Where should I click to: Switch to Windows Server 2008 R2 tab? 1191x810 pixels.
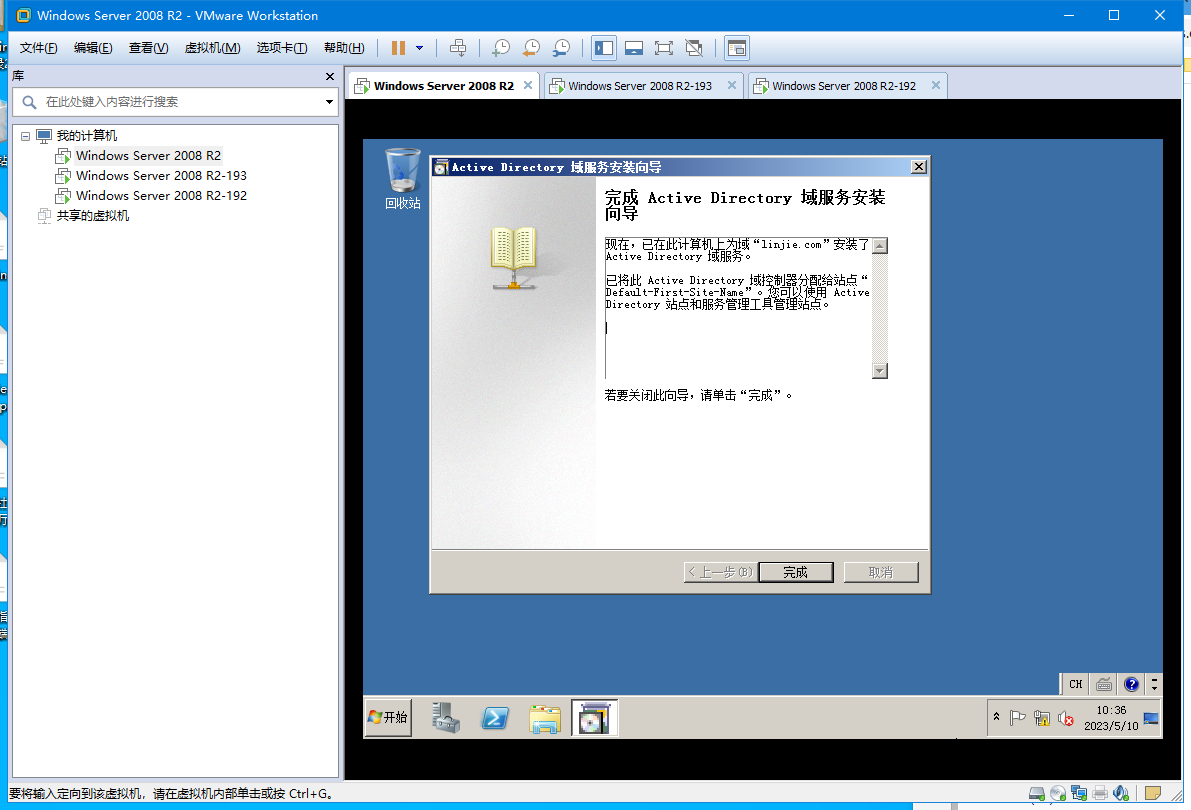444,86
